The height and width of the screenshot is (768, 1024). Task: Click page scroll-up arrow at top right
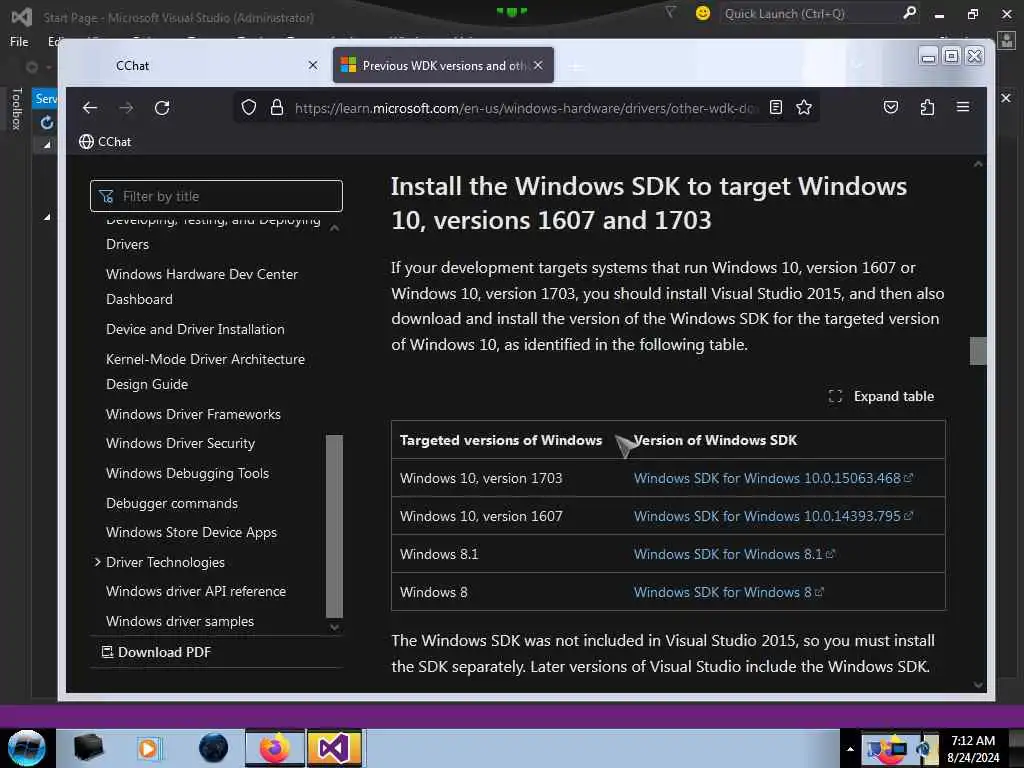(978, 164)
